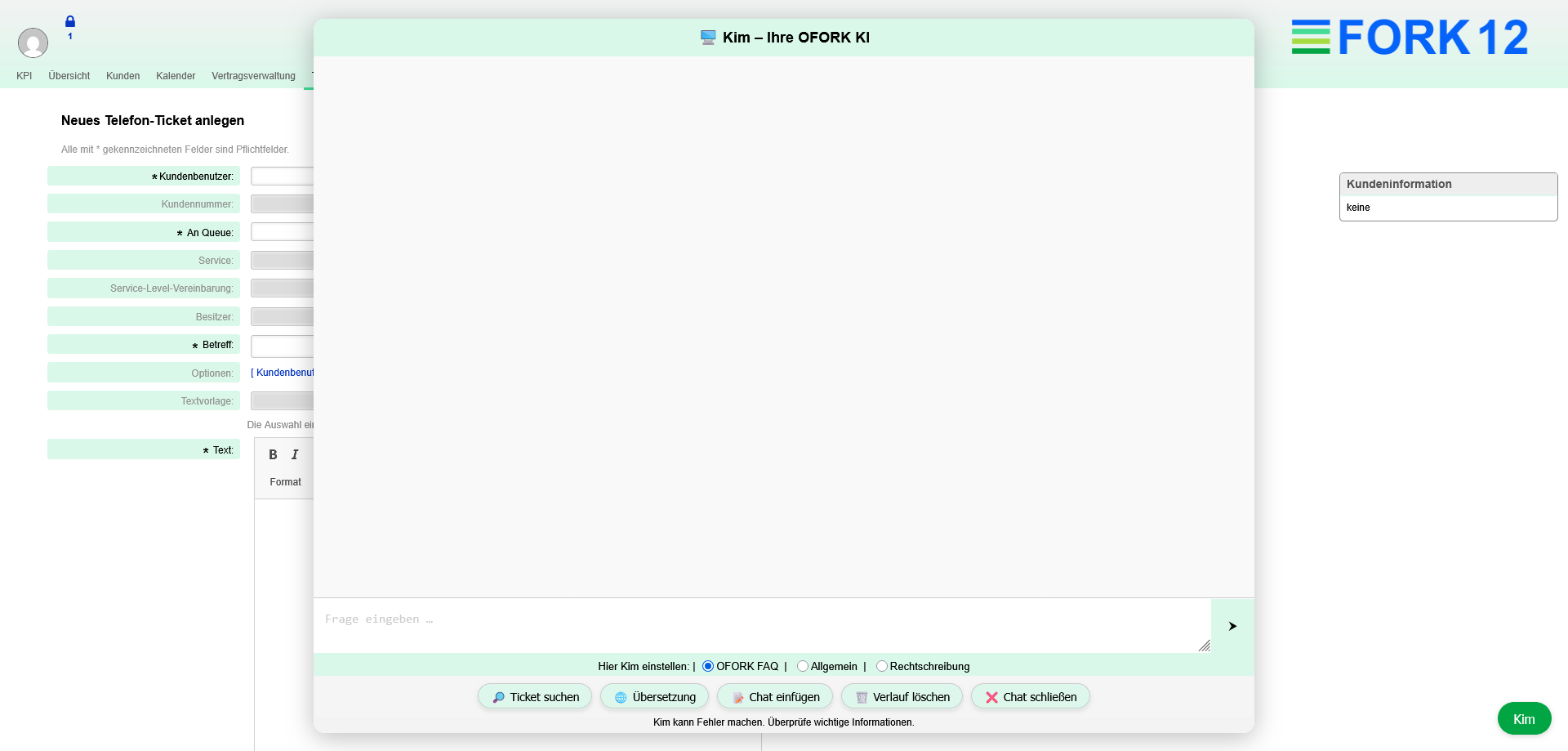Click the Ticket suchen button
The width and height of the screenshot is (1568, 751).
535,697
